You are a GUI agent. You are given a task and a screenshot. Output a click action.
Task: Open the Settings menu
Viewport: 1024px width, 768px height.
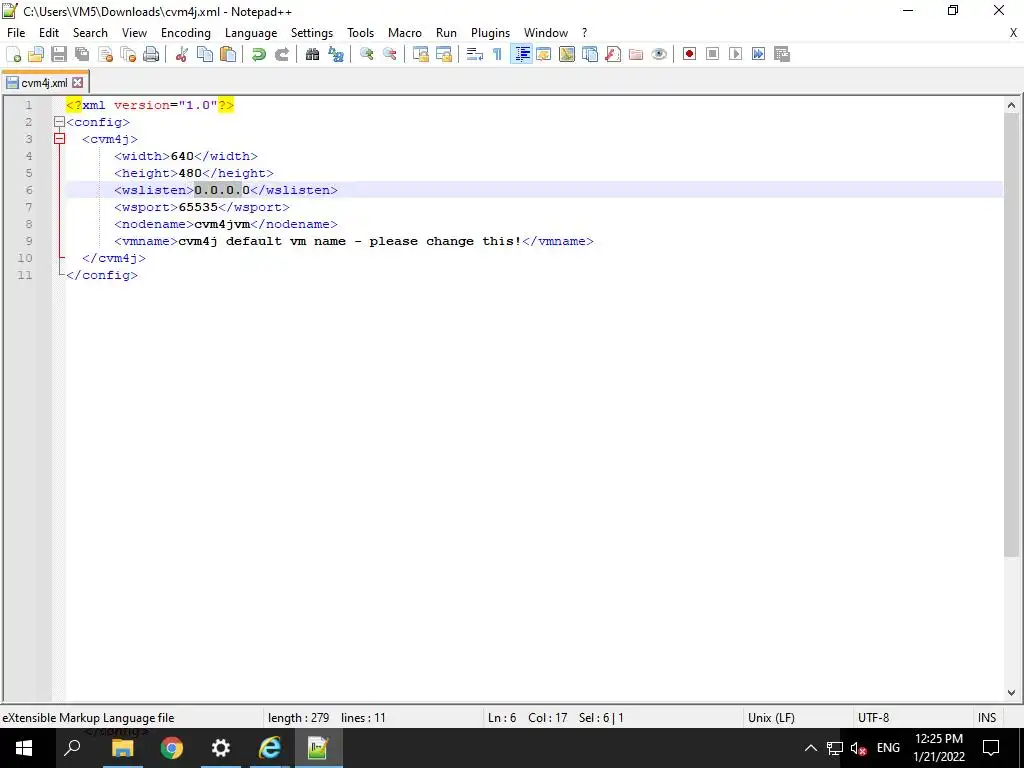[312, 33]
